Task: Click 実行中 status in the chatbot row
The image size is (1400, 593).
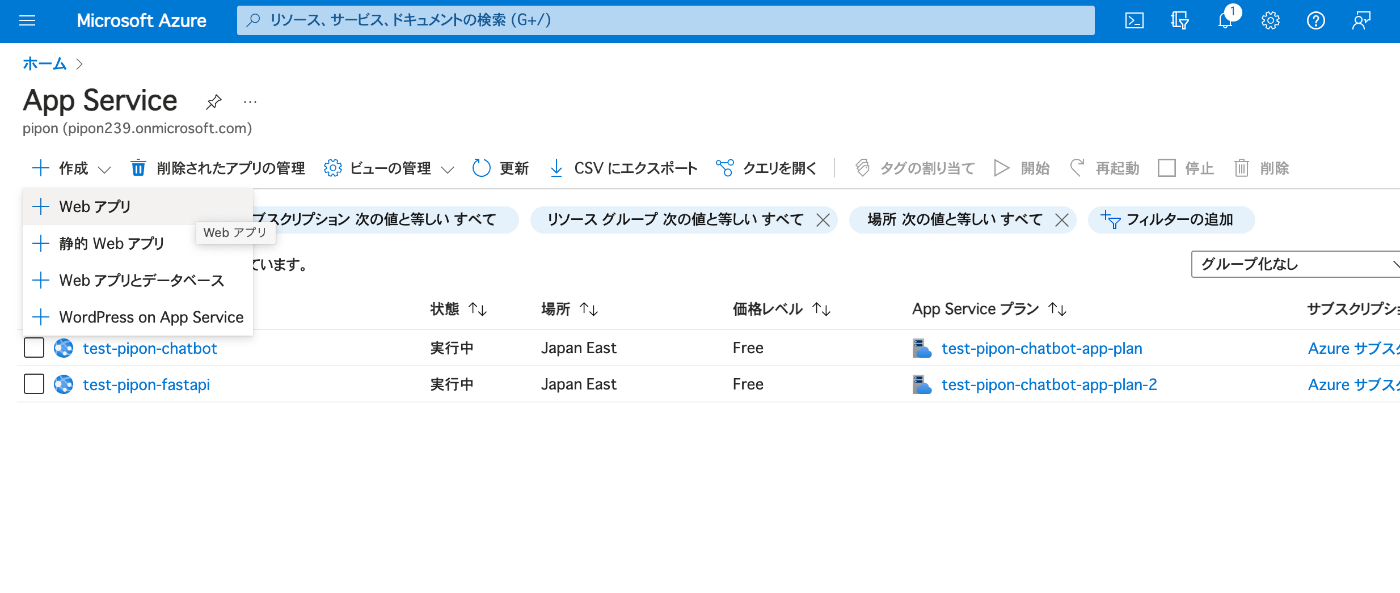Action: coord(452,348)
